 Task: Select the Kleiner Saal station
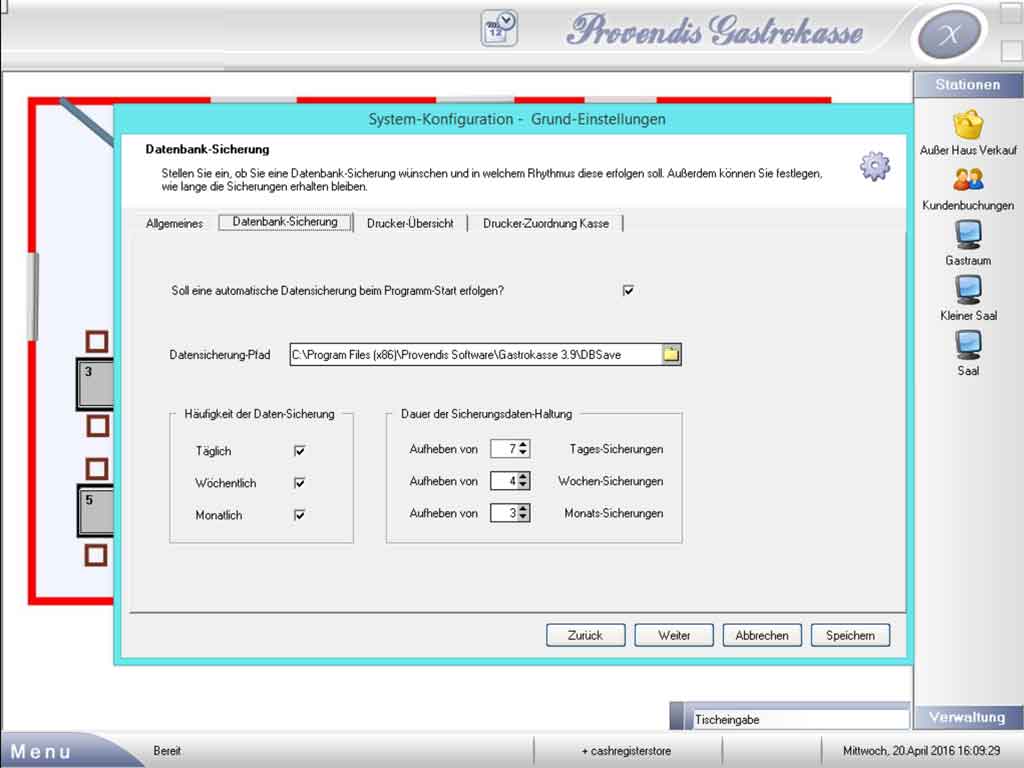[x=968, y=298]
